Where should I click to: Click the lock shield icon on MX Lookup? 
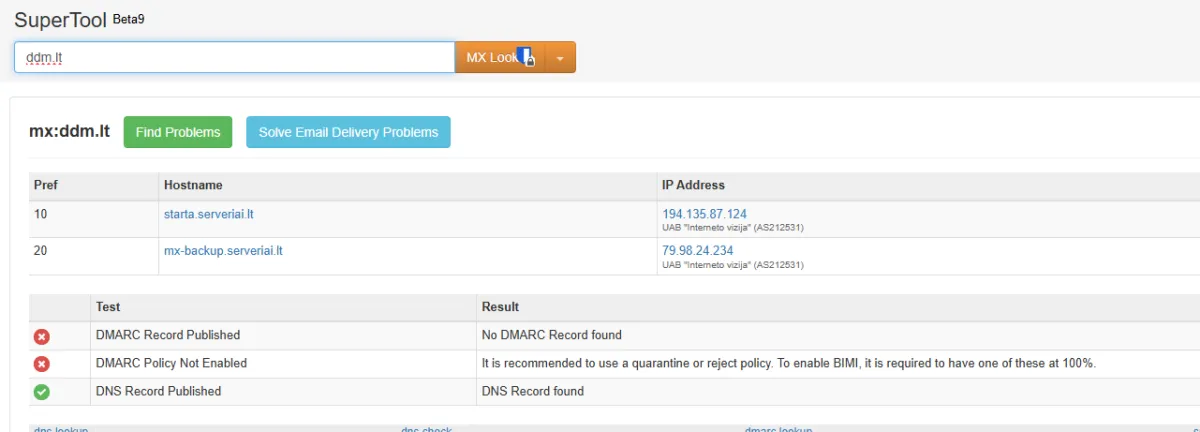pos(527,57)
